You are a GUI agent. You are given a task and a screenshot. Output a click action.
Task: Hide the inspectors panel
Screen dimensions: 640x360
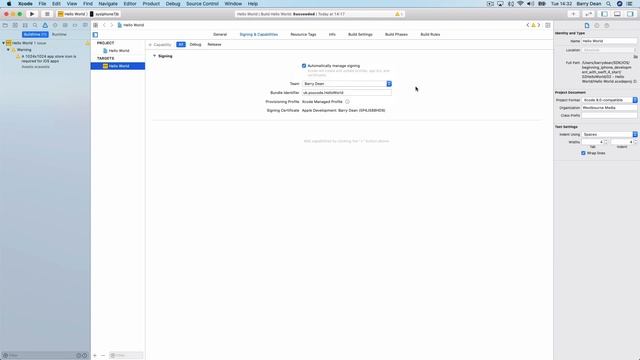(630, 14)
